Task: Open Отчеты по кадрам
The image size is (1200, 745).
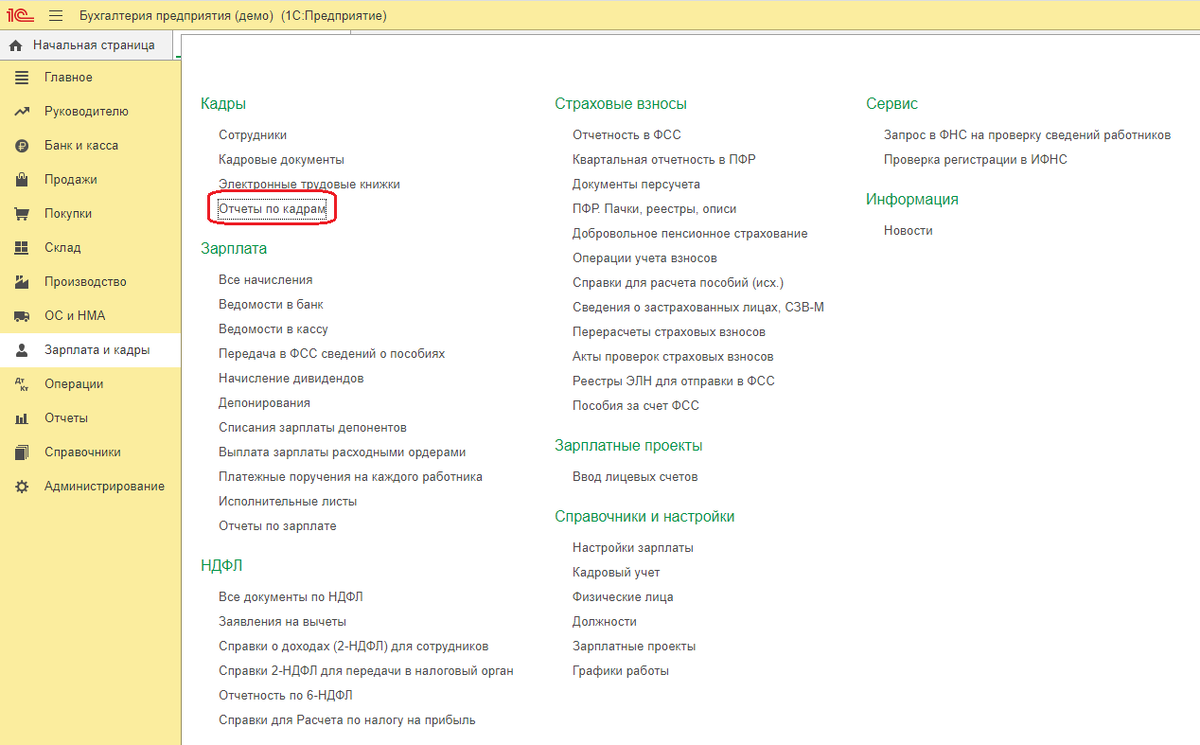Action: (272, 209)
